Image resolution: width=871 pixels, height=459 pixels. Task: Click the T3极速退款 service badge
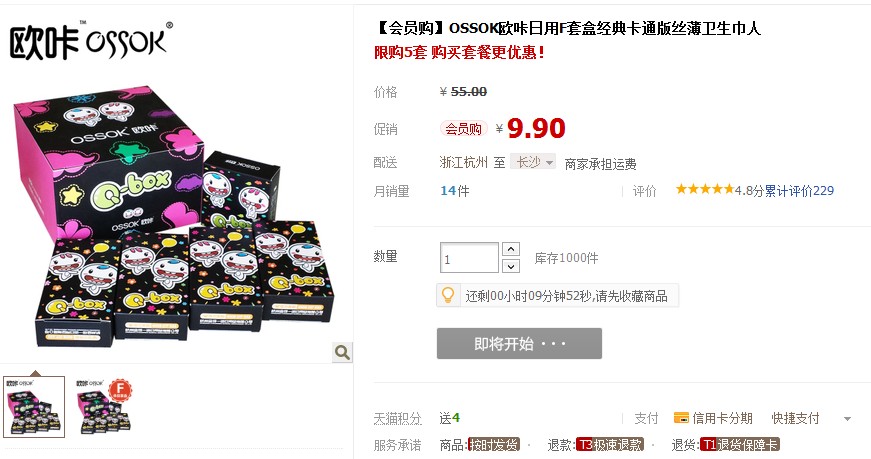[609, 445]
